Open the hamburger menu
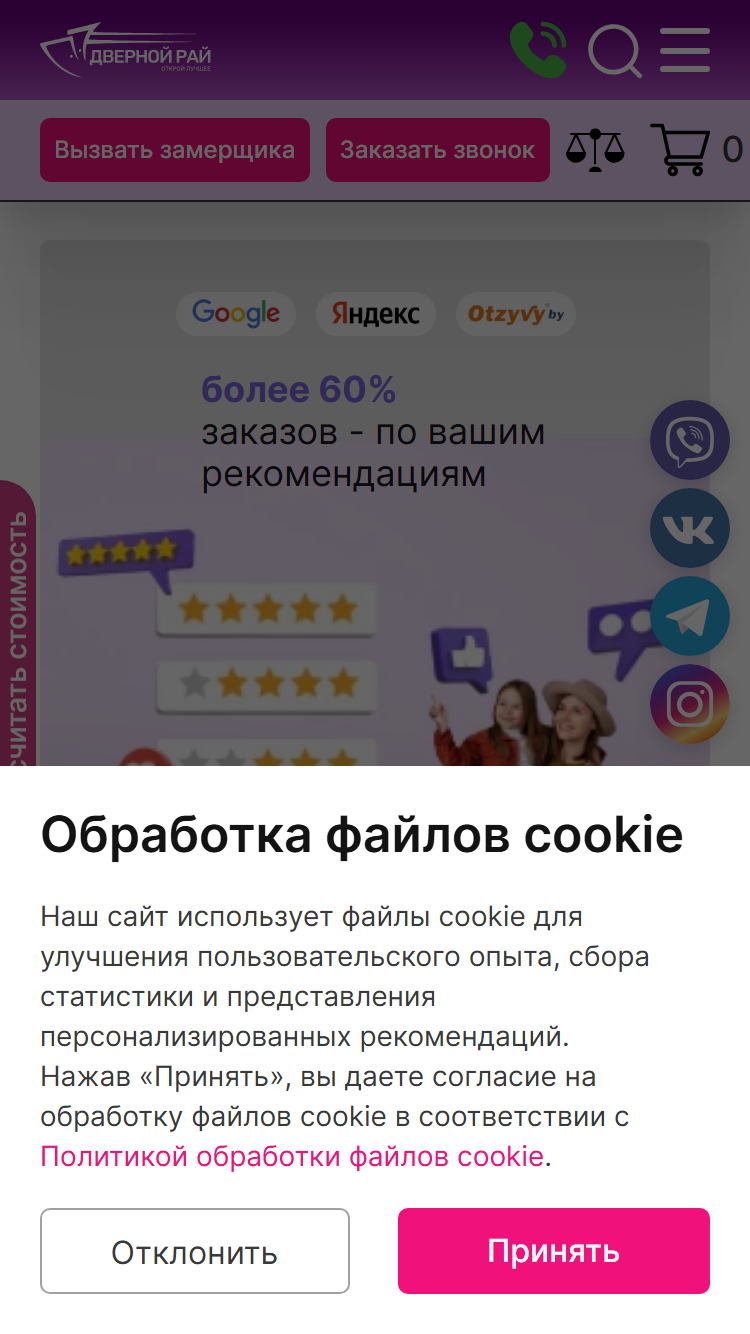This screenshot has height=1334, width=750. [685, 50]
